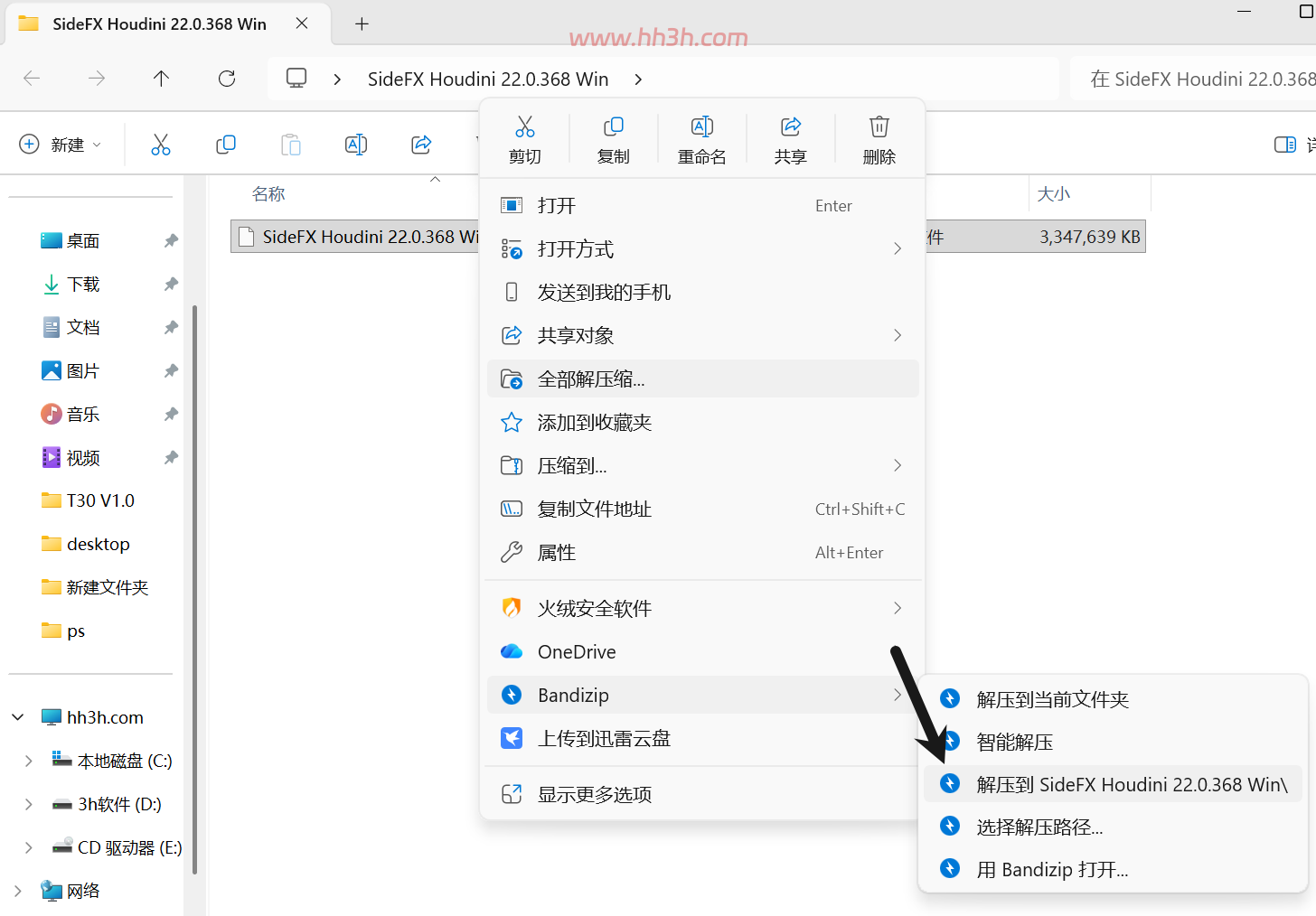Go forward with the right arrow
Viewport: 1316px width, 916px height.
pyautogui.click(x=97, y=79)
